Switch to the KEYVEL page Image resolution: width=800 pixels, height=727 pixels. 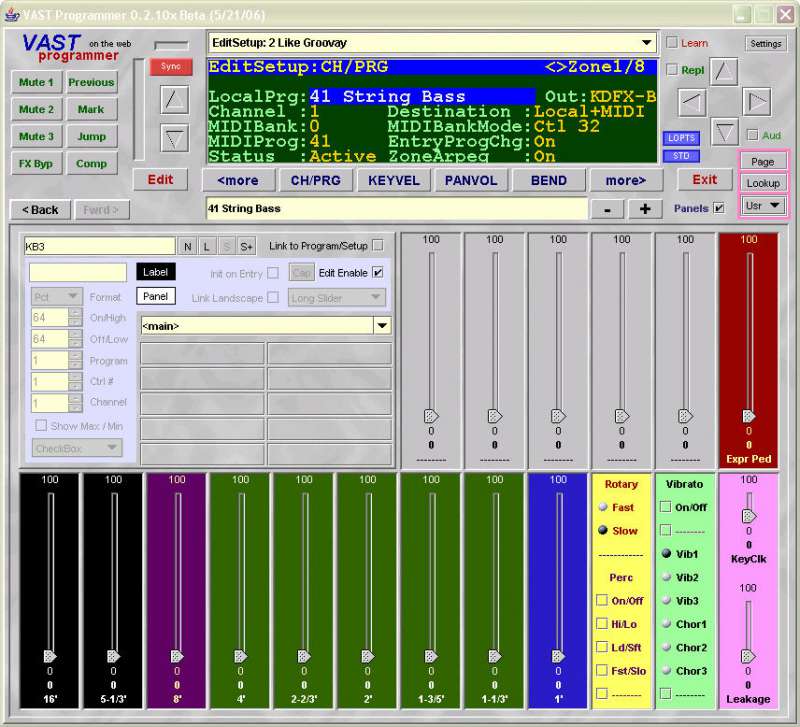point(394,180)
